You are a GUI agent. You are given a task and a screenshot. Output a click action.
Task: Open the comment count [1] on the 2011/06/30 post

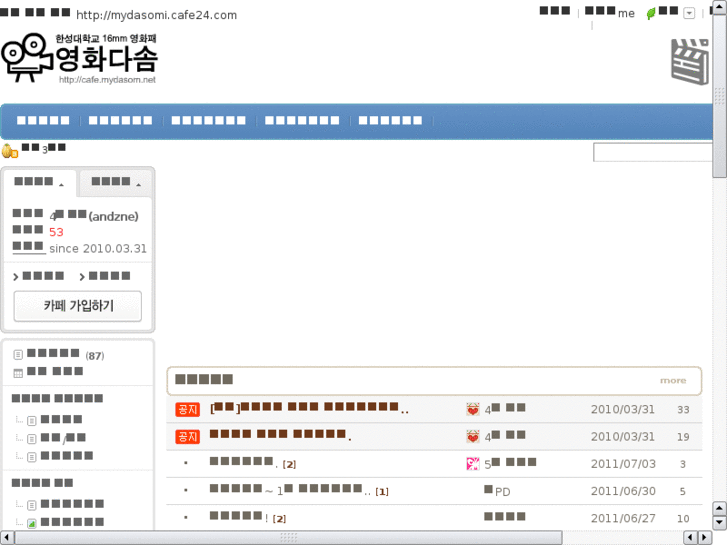tap(382, 492)
